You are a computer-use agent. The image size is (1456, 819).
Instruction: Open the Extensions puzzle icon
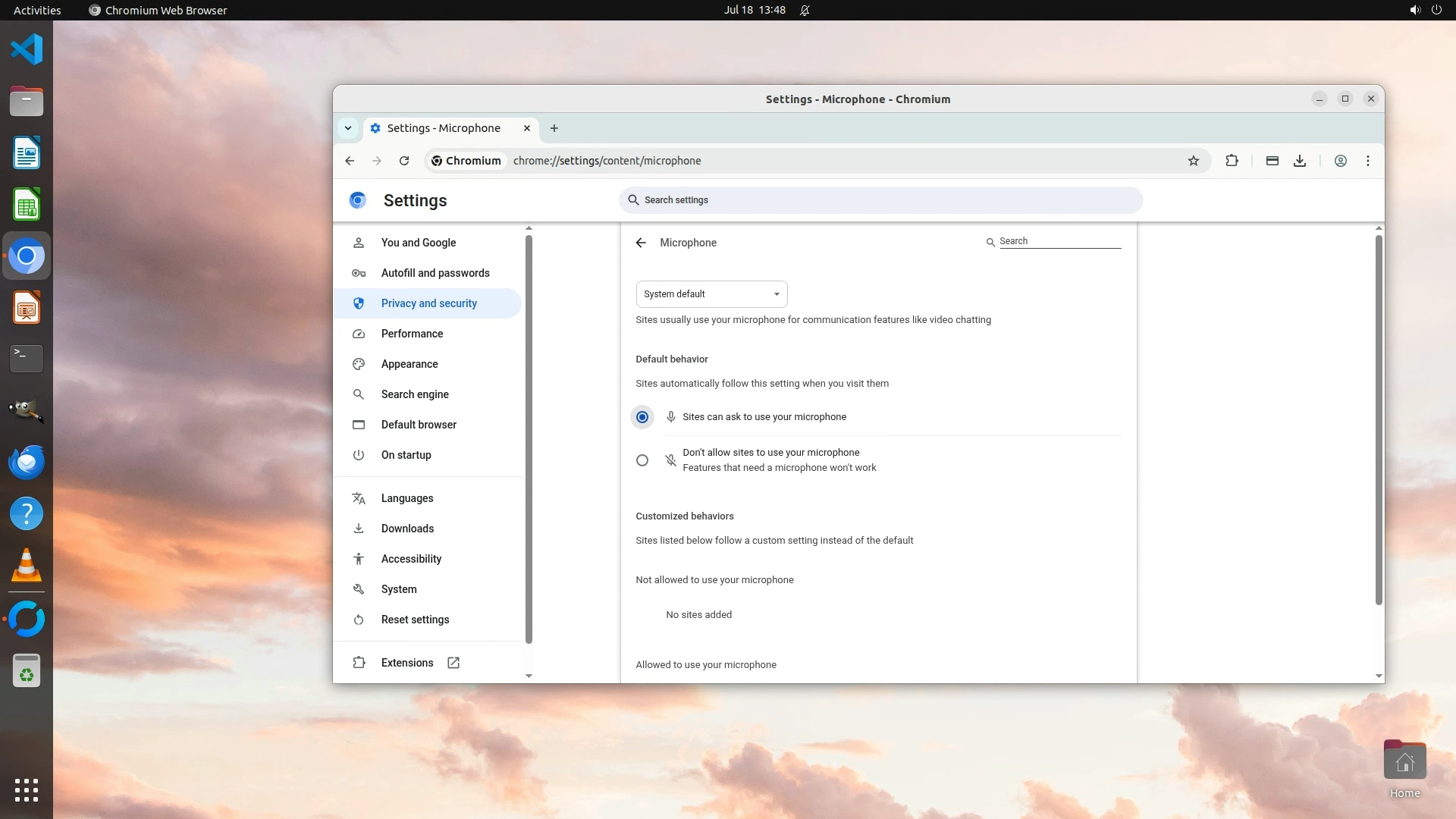(x=1232, y=161)
